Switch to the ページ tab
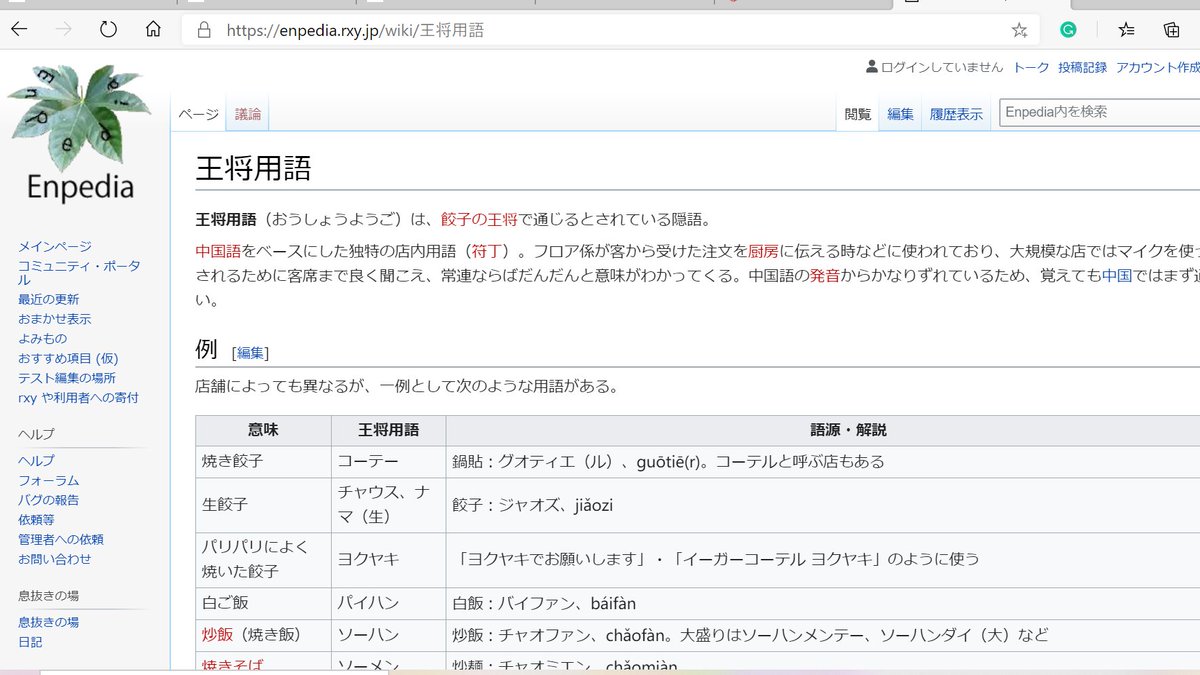 [x=198, y=114]
